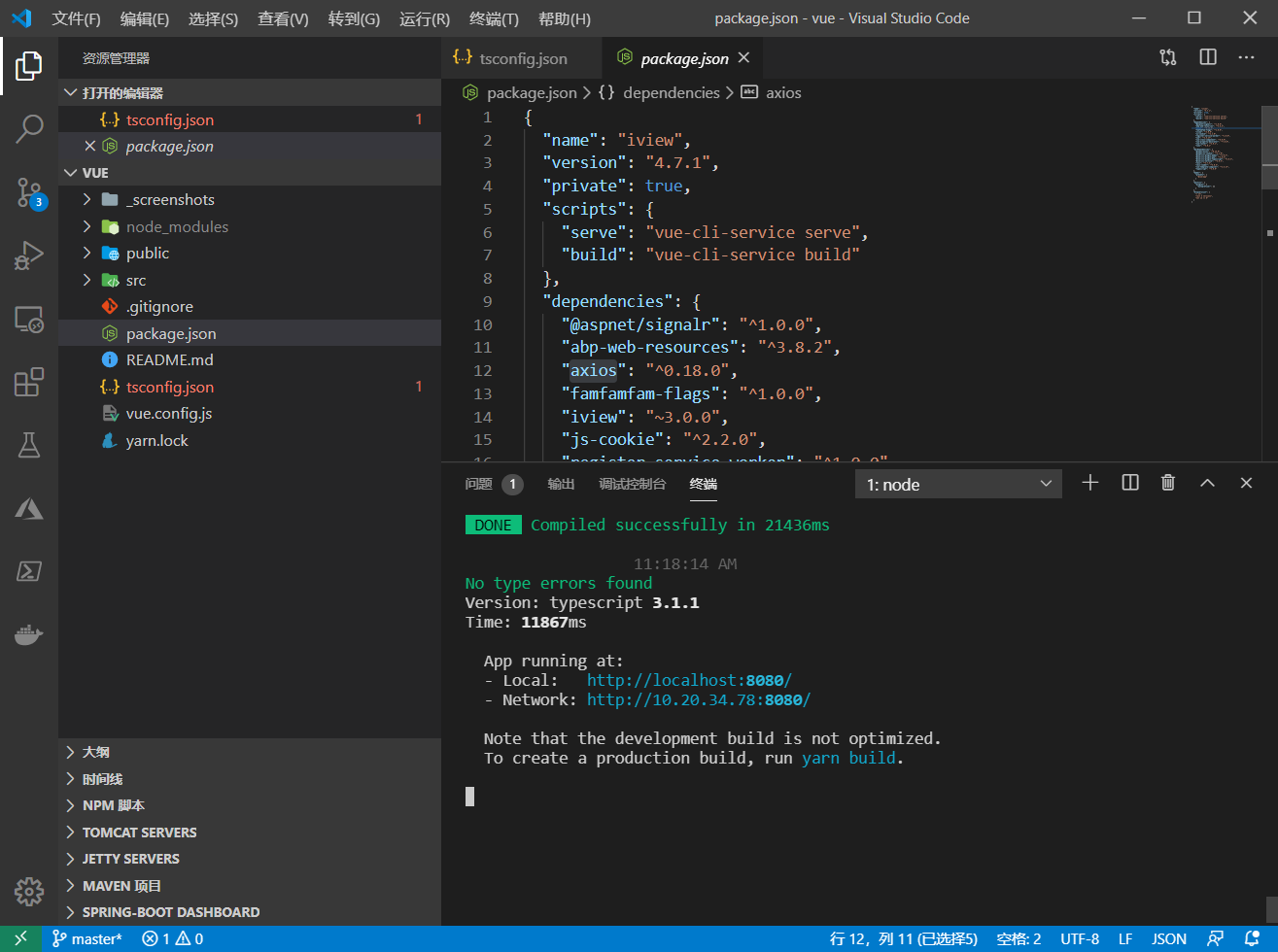Expand the NPM 脚本 section
The width and height of the screenshot is (1278, 952).
coord(250,805)
